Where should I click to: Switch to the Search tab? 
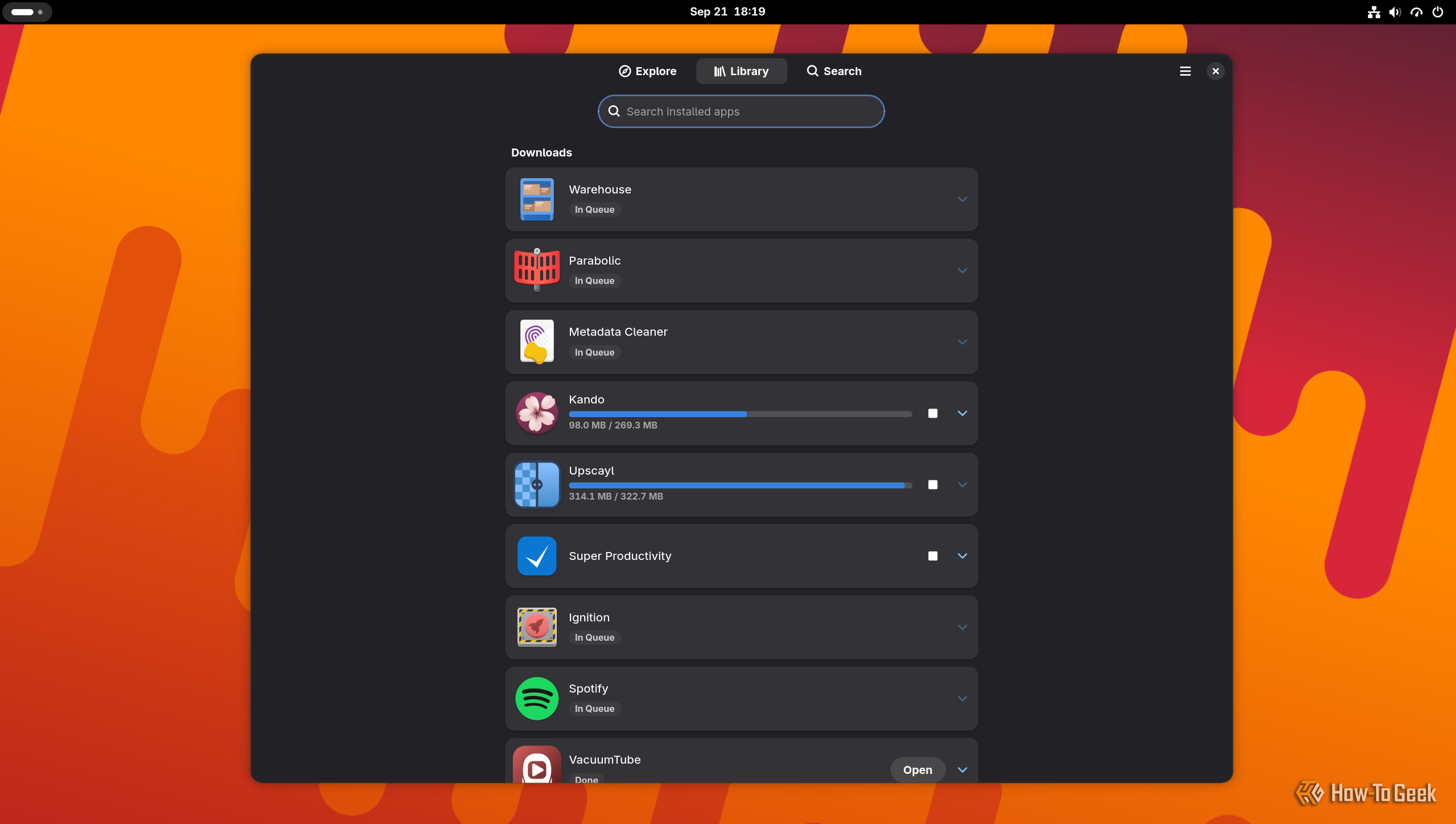click(834, 71)
